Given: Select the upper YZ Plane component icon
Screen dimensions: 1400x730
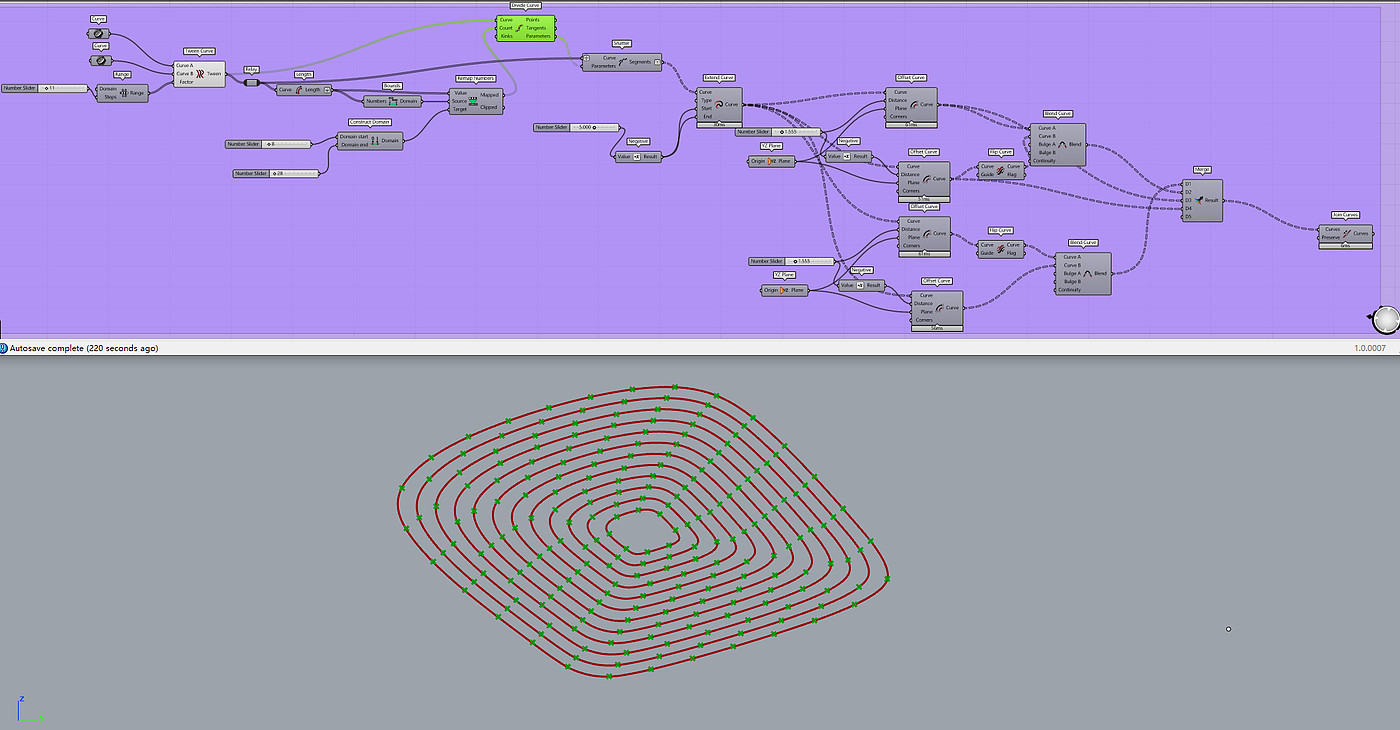Looking at the screenshot, I should point(772,160).
